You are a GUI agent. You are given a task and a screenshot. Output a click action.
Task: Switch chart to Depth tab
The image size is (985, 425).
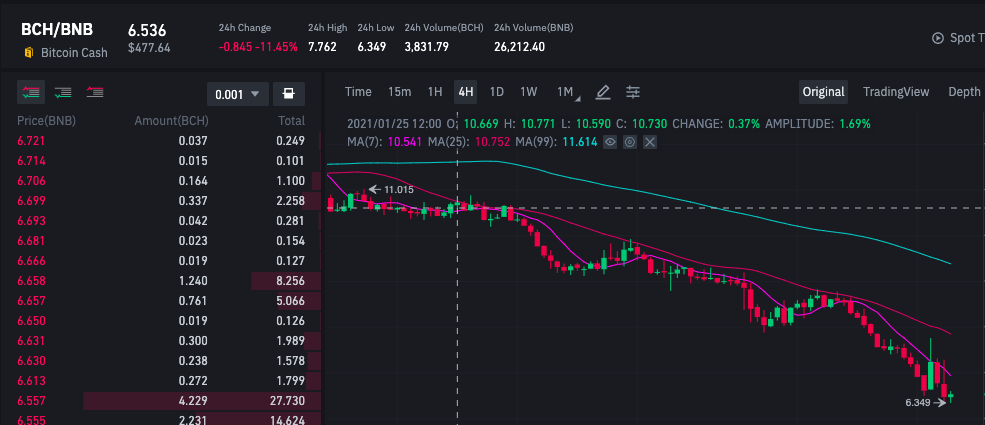[x=964, y=92]
